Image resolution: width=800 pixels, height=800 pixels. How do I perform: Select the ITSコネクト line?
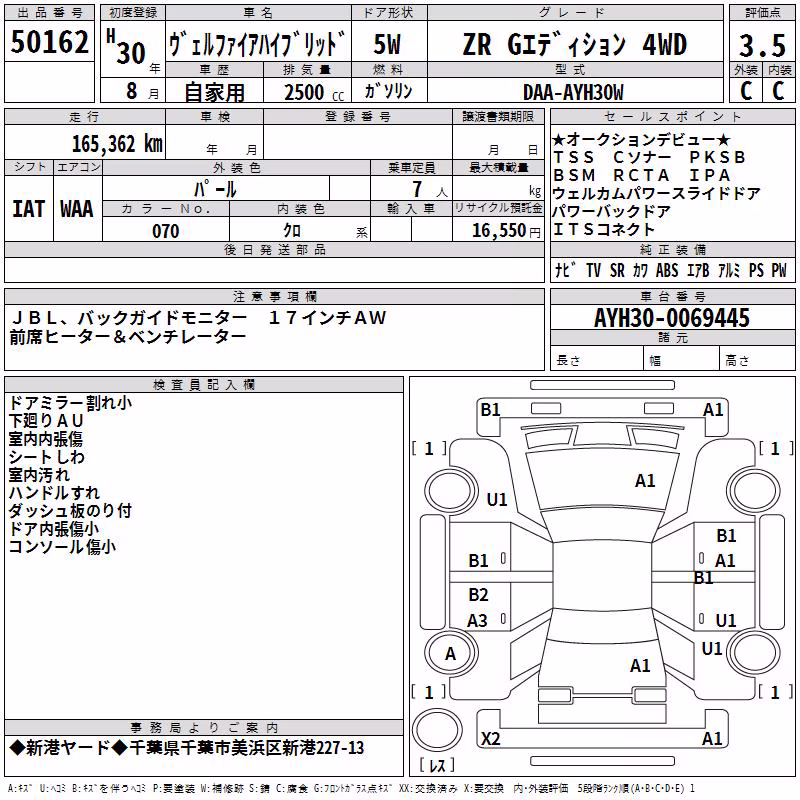tap(604, 229)
